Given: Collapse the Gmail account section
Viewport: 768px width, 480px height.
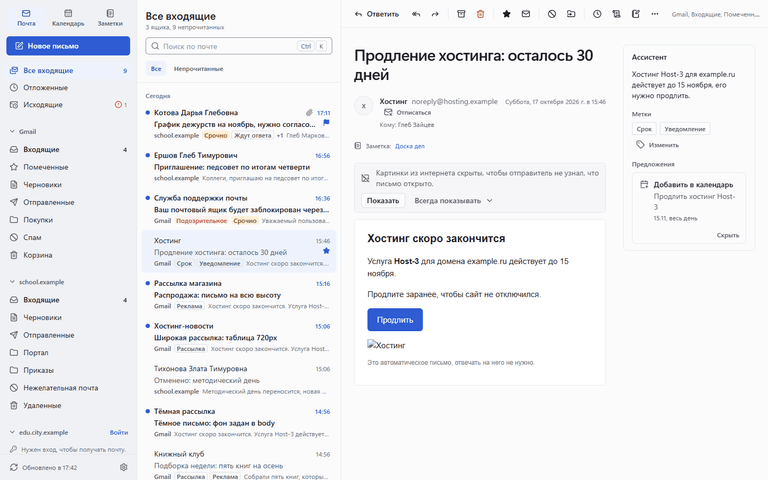Looking at the screenshot, I should (12, 131).
